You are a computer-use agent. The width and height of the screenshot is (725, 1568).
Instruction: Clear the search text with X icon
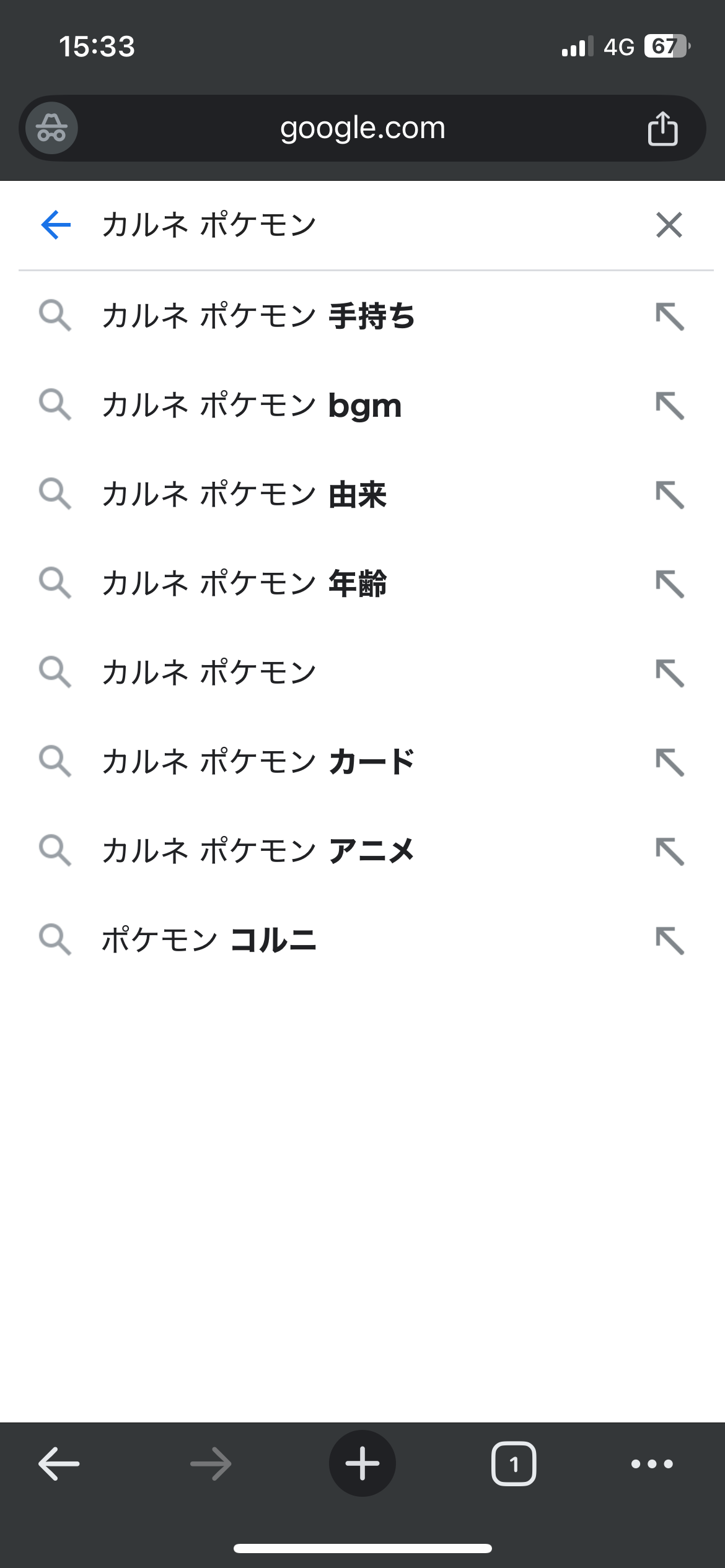tap(669, 225)
